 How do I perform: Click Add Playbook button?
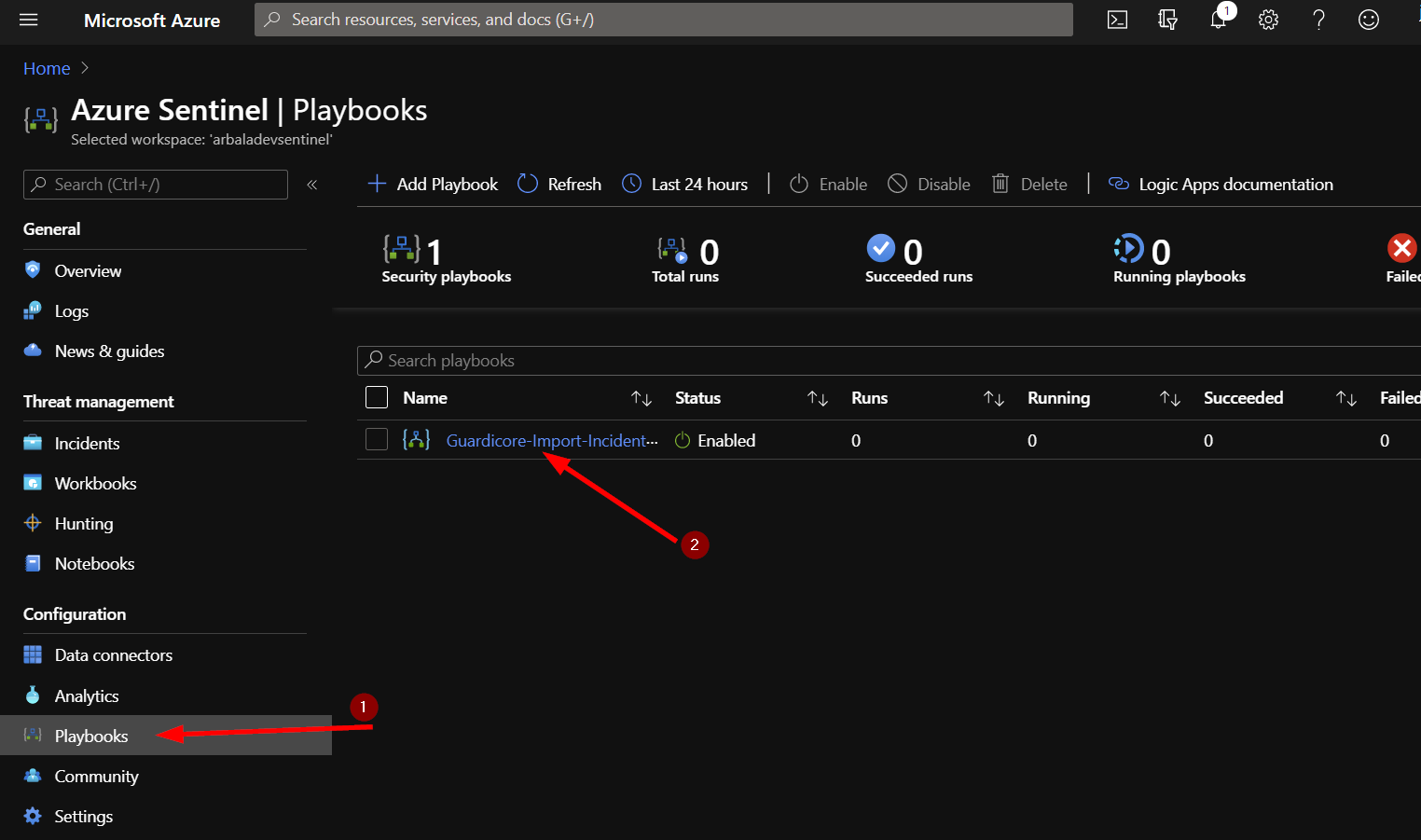point(433,184)
